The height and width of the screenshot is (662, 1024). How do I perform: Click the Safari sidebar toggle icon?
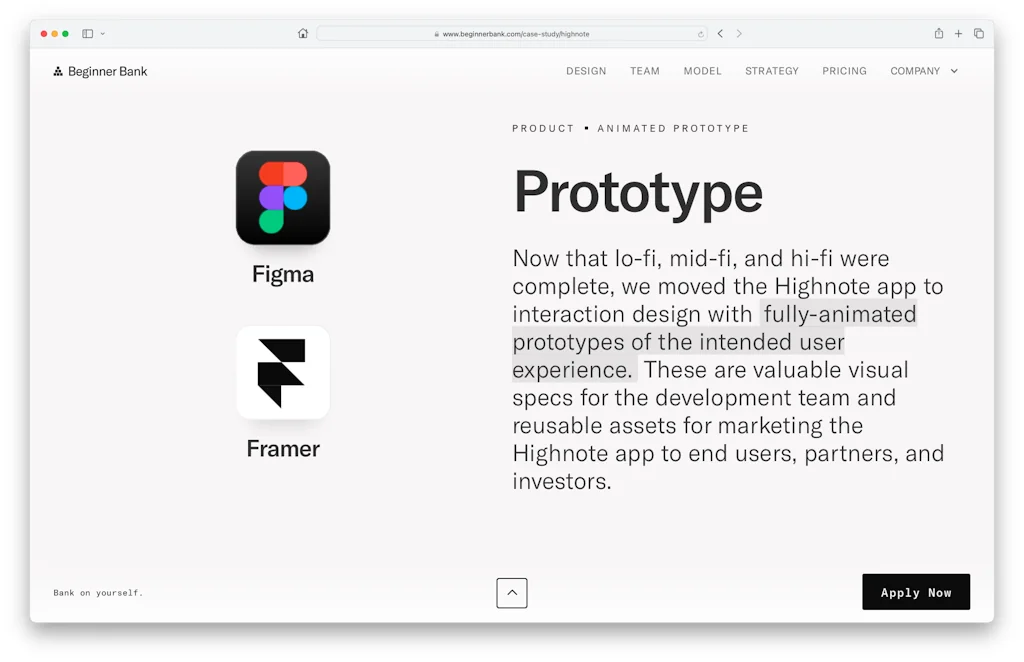(x=88, y=33)
